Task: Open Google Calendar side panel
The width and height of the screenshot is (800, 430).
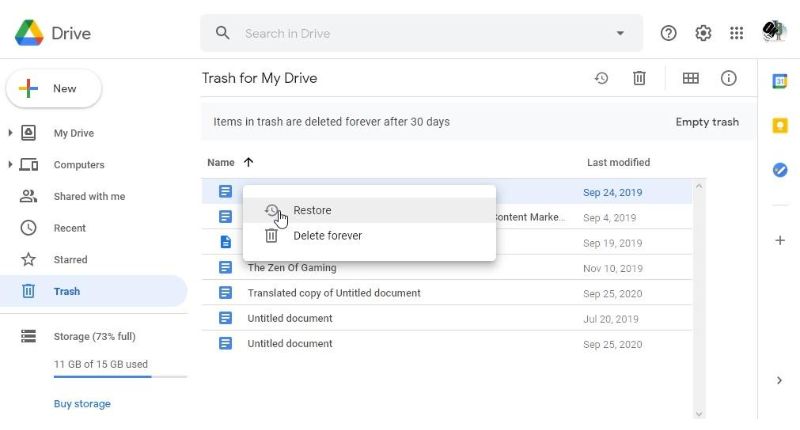Action: (780, 81)
